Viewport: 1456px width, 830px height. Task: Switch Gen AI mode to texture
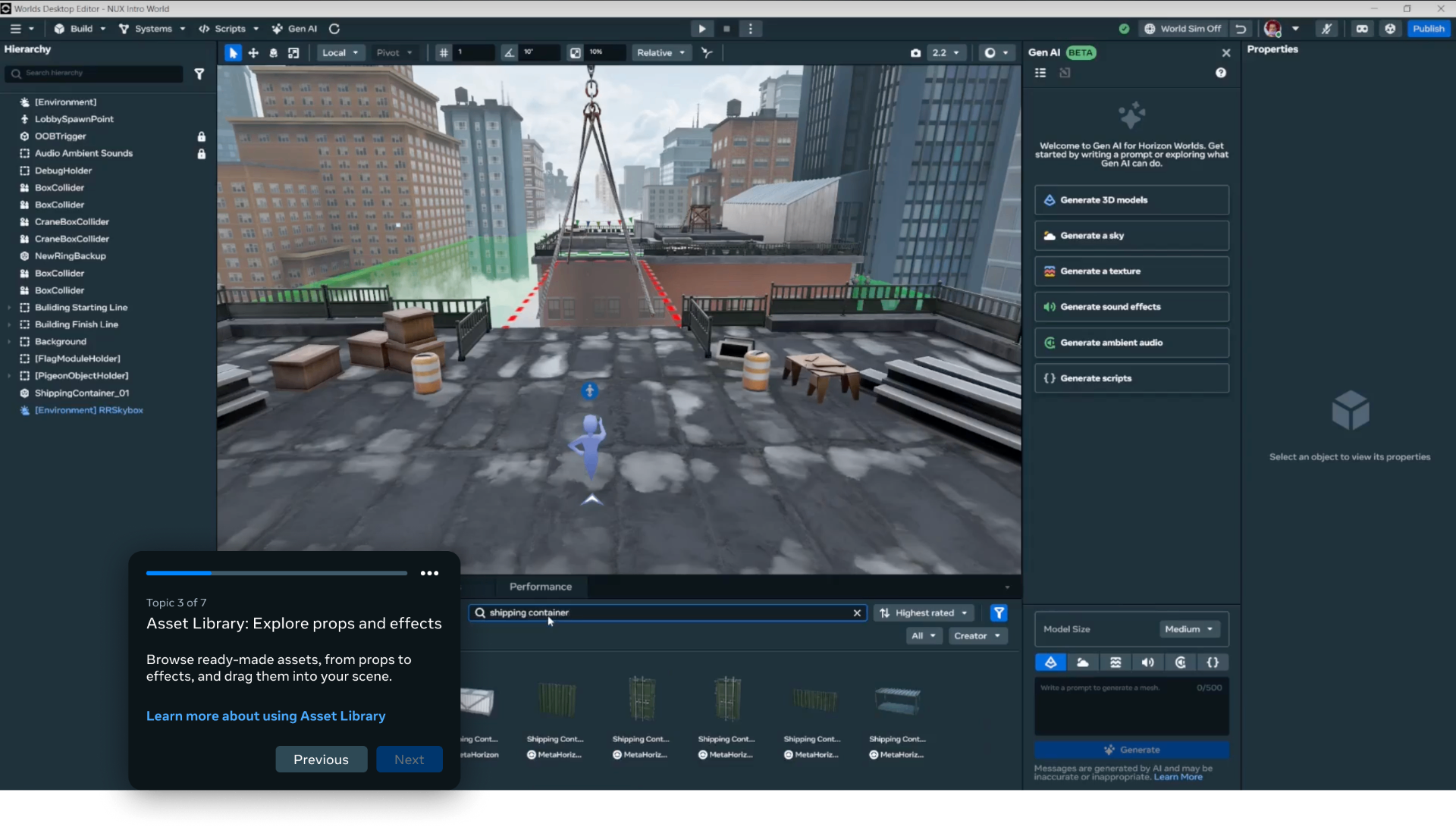coord(1116,662)
